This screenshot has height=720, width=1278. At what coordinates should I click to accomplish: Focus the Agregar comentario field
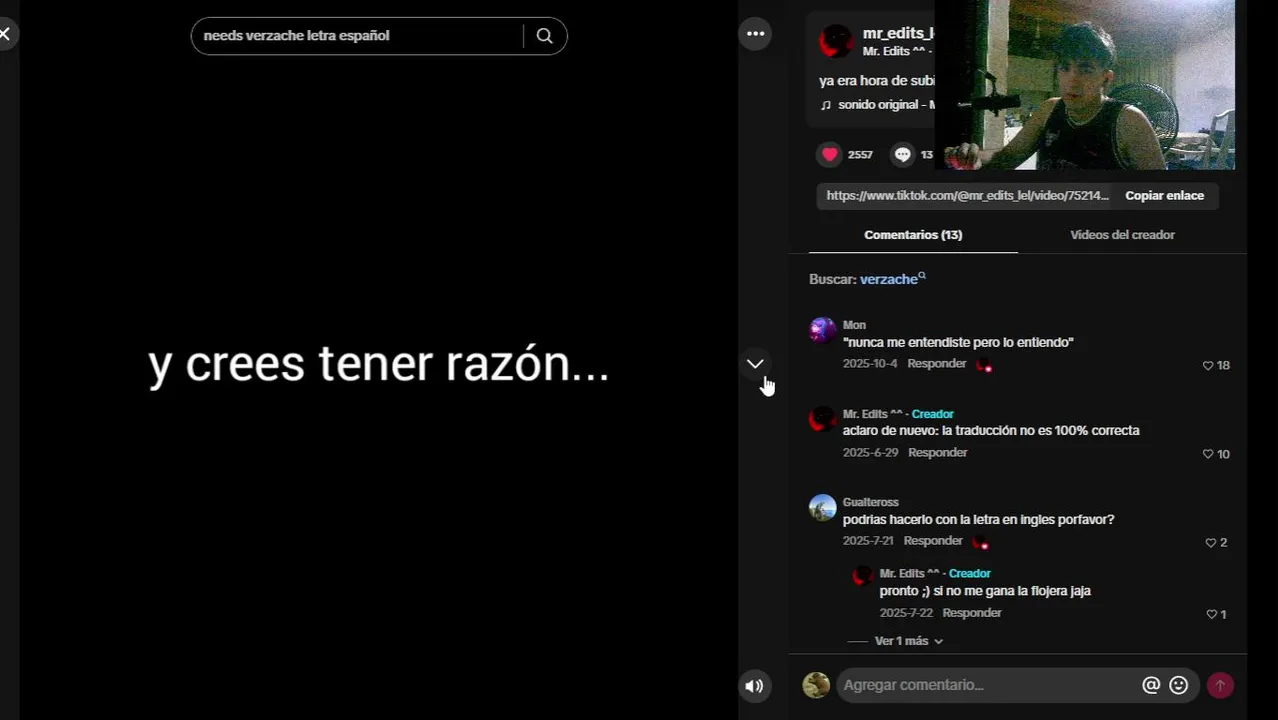click(988, 685)
